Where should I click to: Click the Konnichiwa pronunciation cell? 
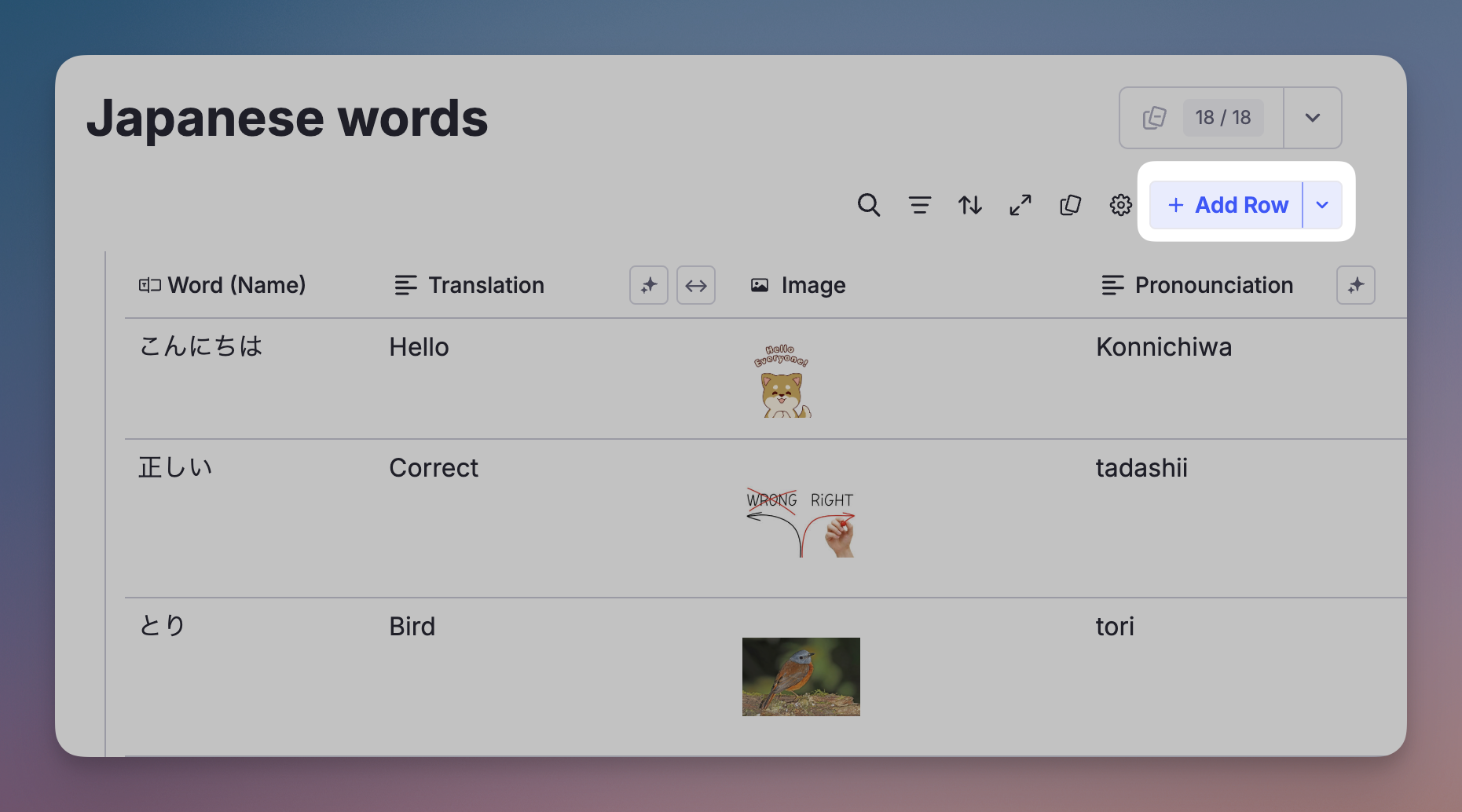(x=1163, y=347)
